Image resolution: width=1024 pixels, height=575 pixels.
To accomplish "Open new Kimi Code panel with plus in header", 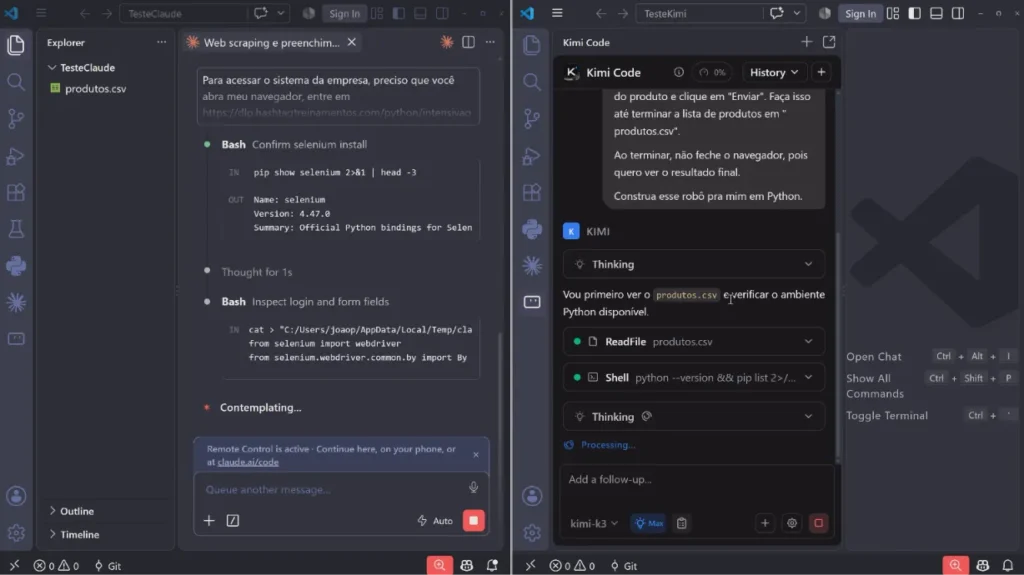I will (807, 42).
